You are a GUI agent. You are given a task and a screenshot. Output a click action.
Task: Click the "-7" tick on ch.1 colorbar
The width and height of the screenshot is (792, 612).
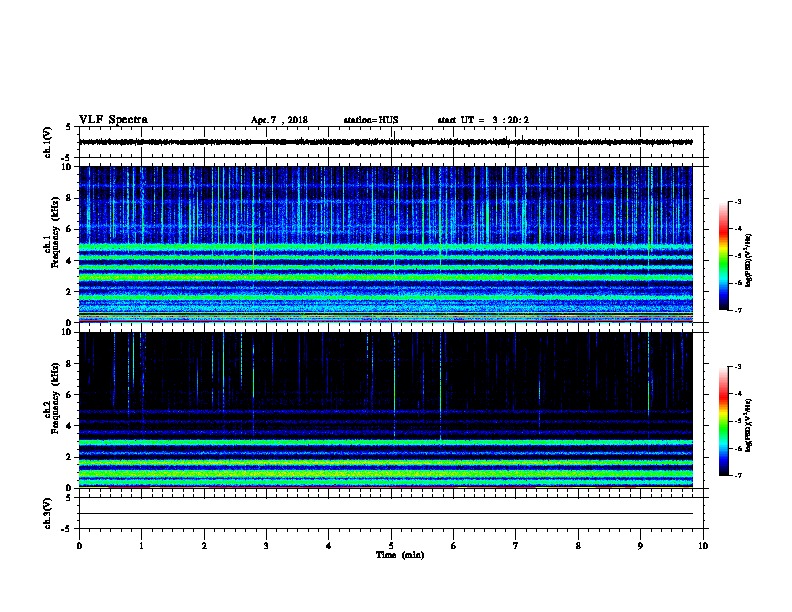[x=737, y=311]
